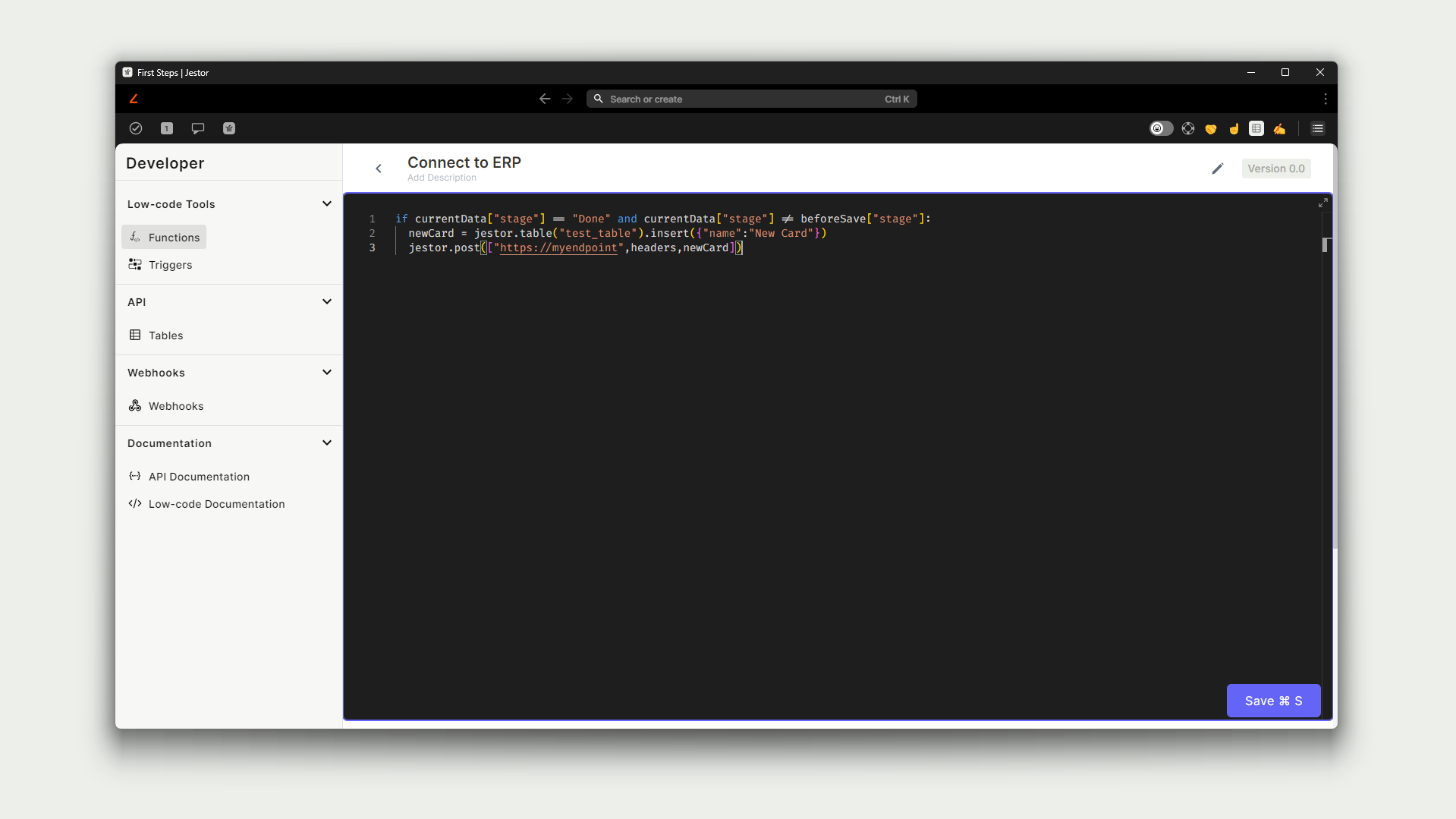Collapse the API section
Viewport: 1456px width, 819px height.
coord(327,301)
